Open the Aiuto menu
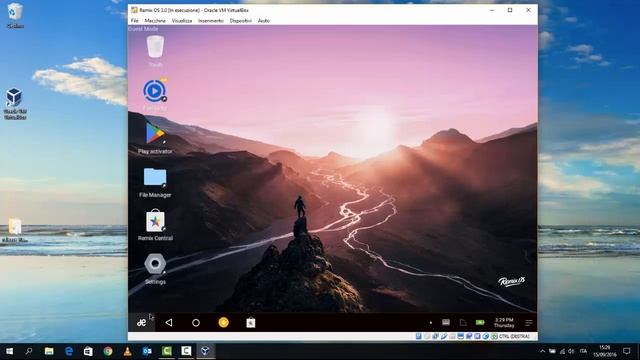 point(264,21)
